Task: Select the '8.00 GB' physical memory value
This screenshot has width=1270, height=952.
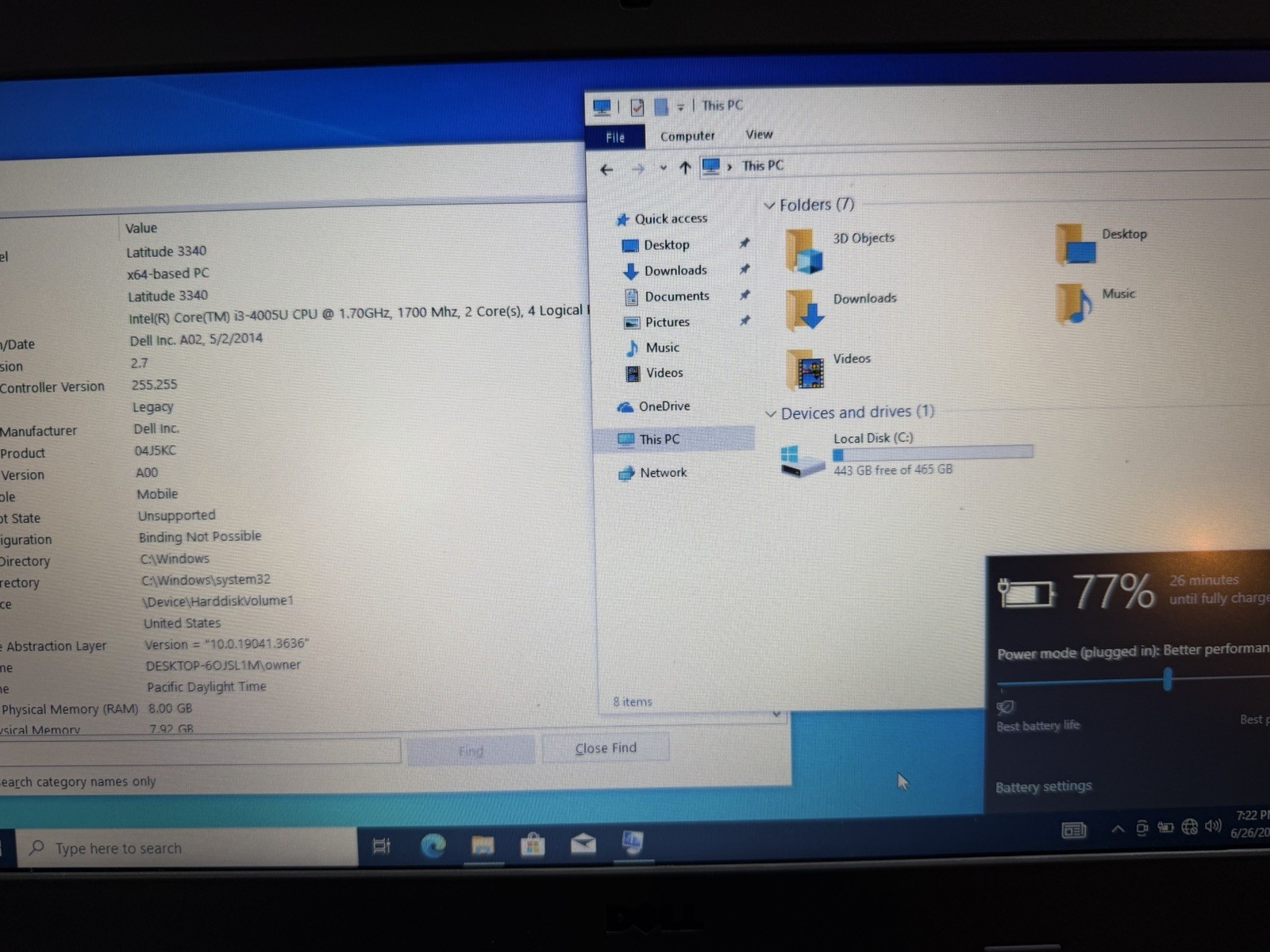Action: coord(170,708)
